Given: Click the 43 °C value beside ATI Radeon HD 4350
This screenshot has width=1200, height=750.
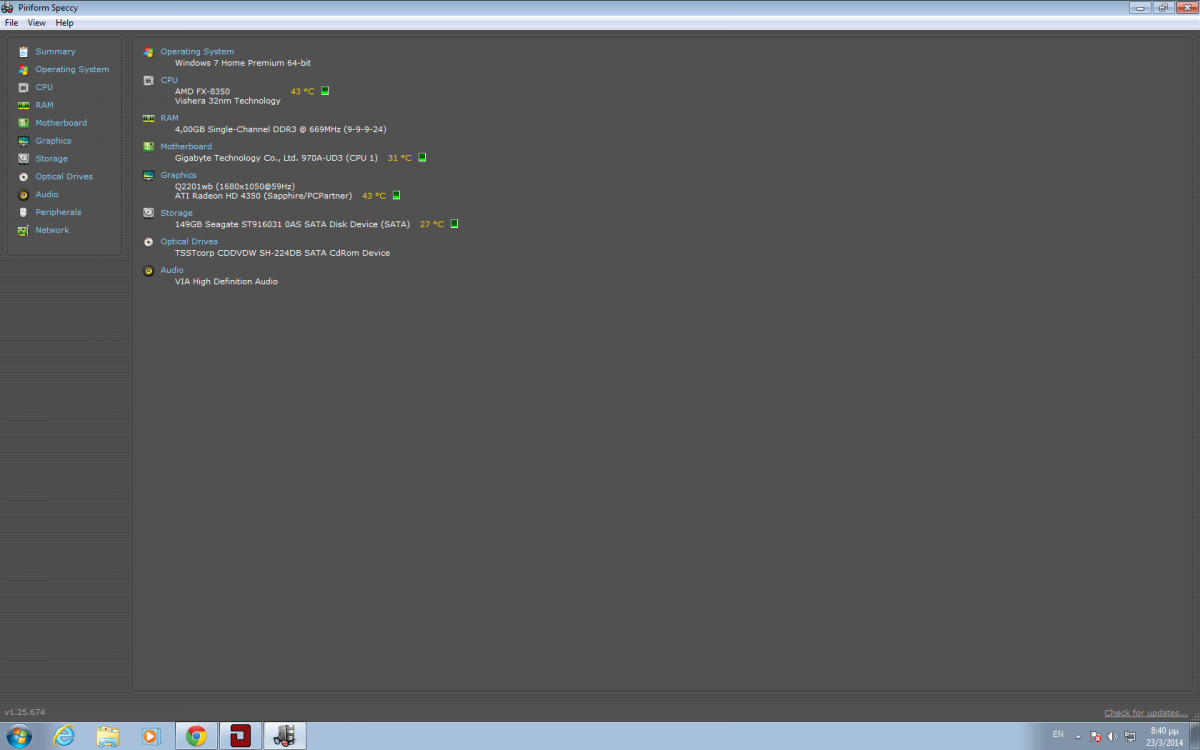Looking at the screenshot, I should tap(374, 196).
